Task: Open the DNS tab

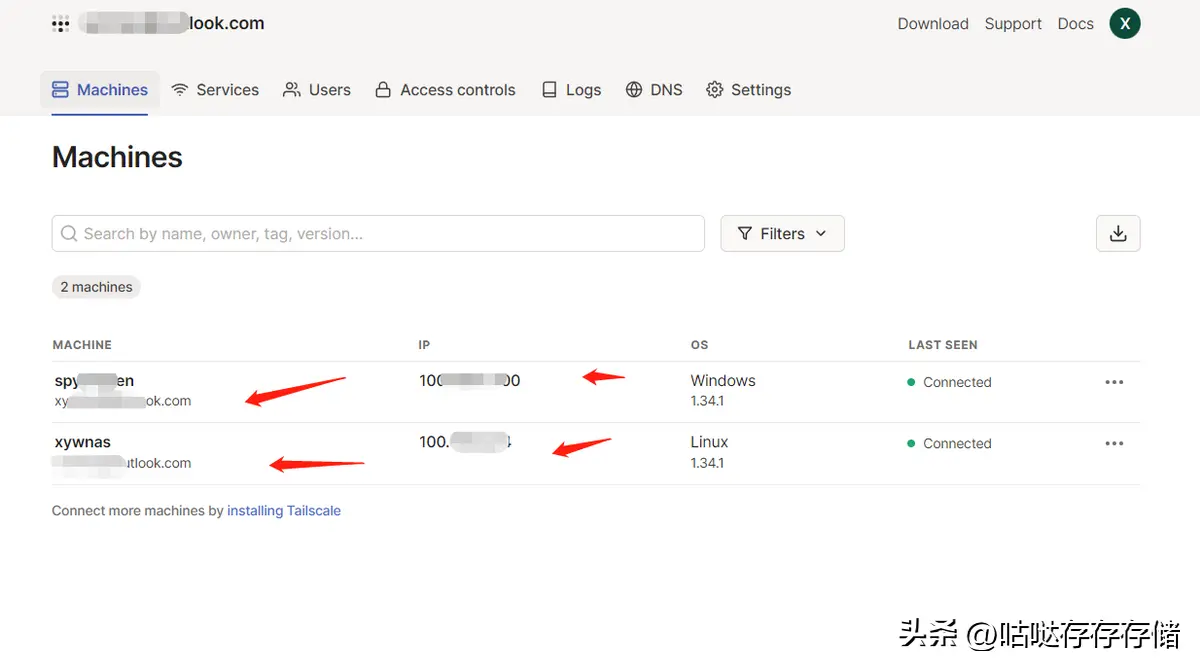Action: pyautogui.click(x=654, y=90)
